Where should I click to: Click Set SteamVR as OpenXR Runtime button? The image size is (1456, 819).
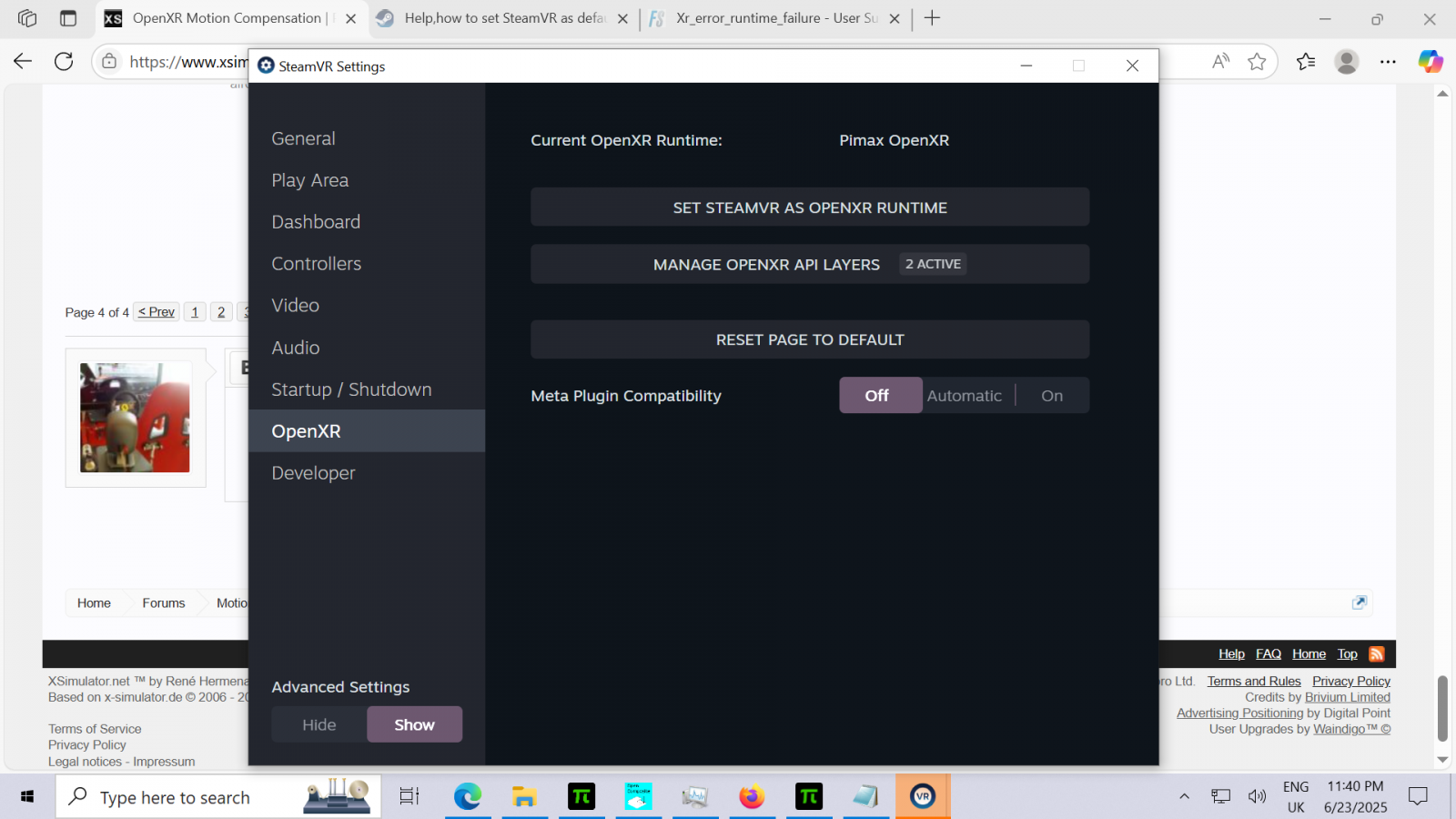810,207
